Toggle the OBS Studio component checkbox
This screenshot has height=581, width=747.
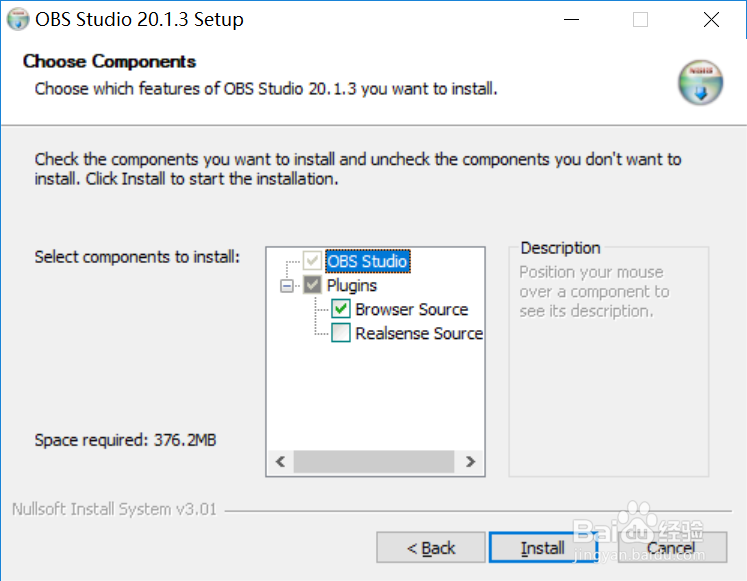(x=313, y=262)
